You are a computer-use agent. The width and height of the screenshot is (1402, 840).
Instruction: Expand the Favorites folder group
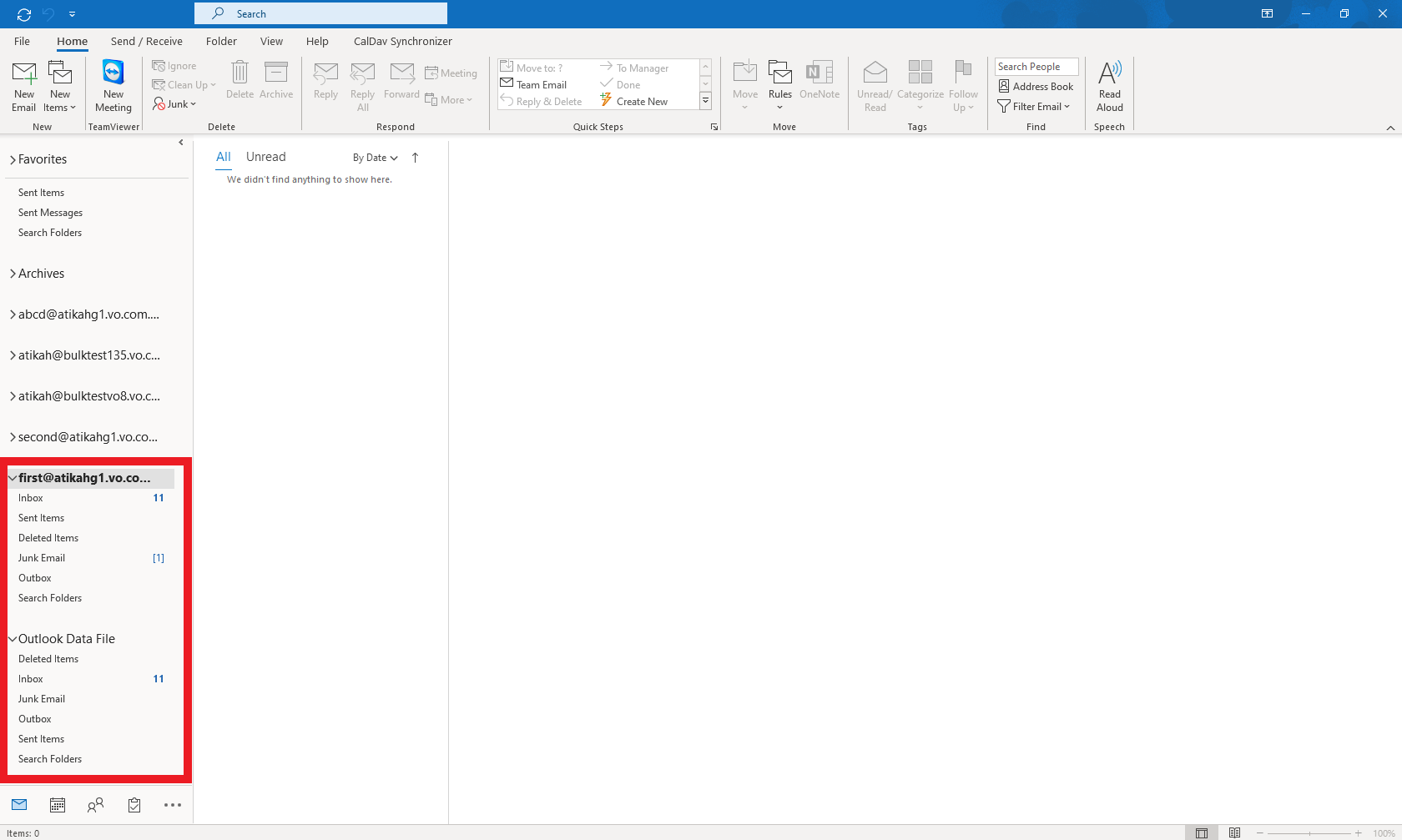[13, 159]
